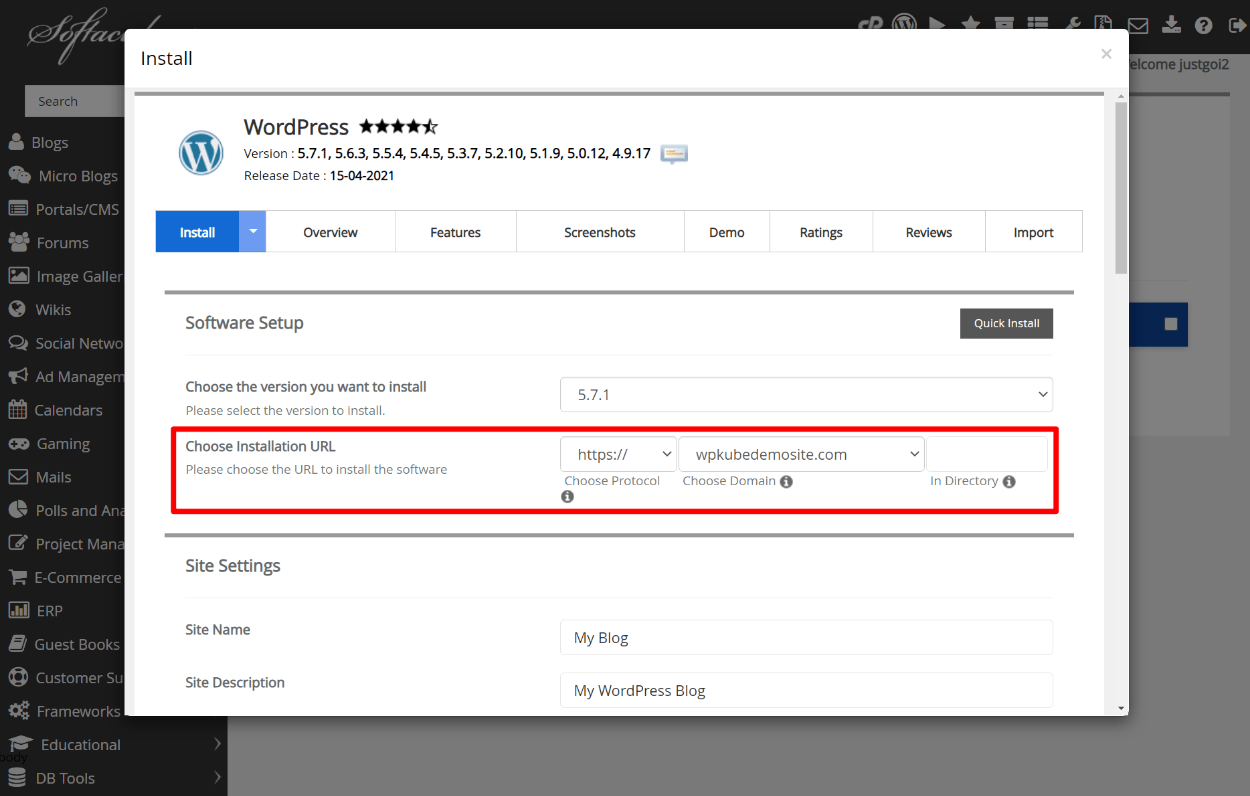Click the download icon in top bar
The height and width of the screenshot is (796, 1250).
point(1171,25)
